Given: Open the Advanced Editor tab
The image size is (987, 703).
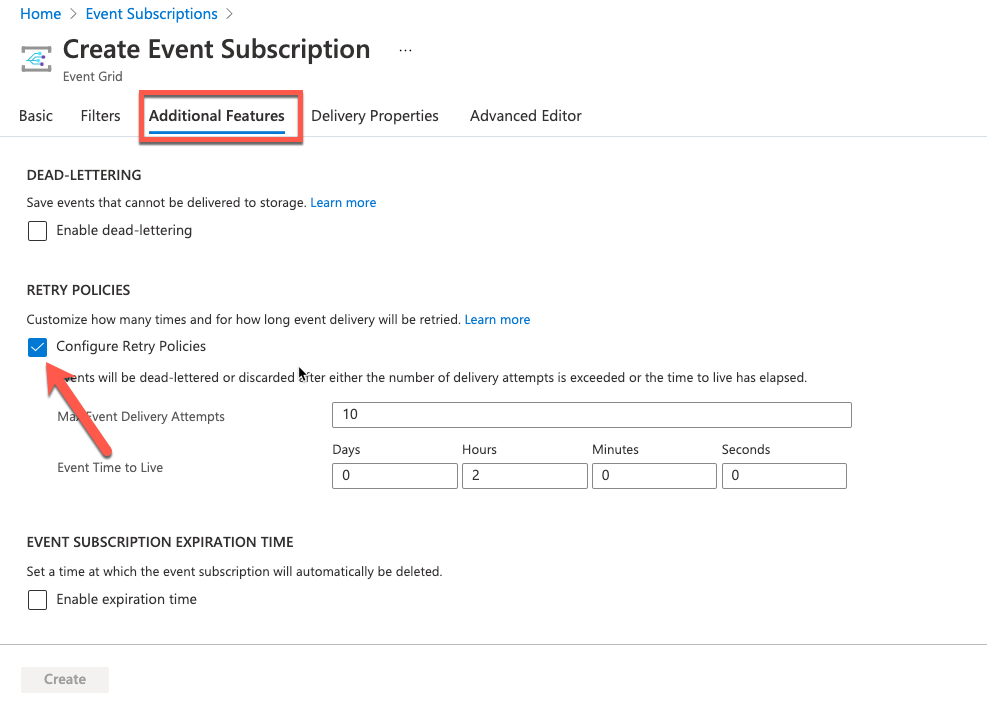Looking at the screenshot, I should [x=526, y=116].
